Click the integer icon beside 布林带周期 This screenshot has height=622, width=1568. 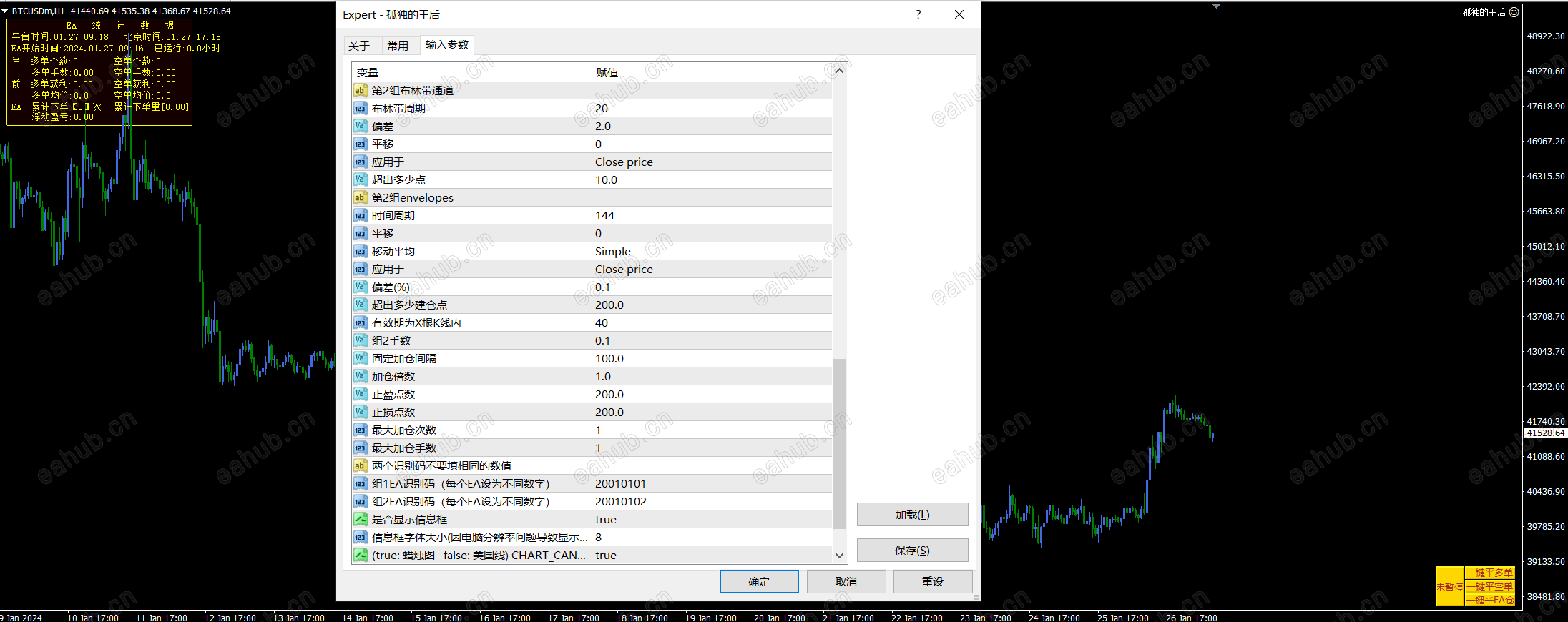(x=360, y=109)
